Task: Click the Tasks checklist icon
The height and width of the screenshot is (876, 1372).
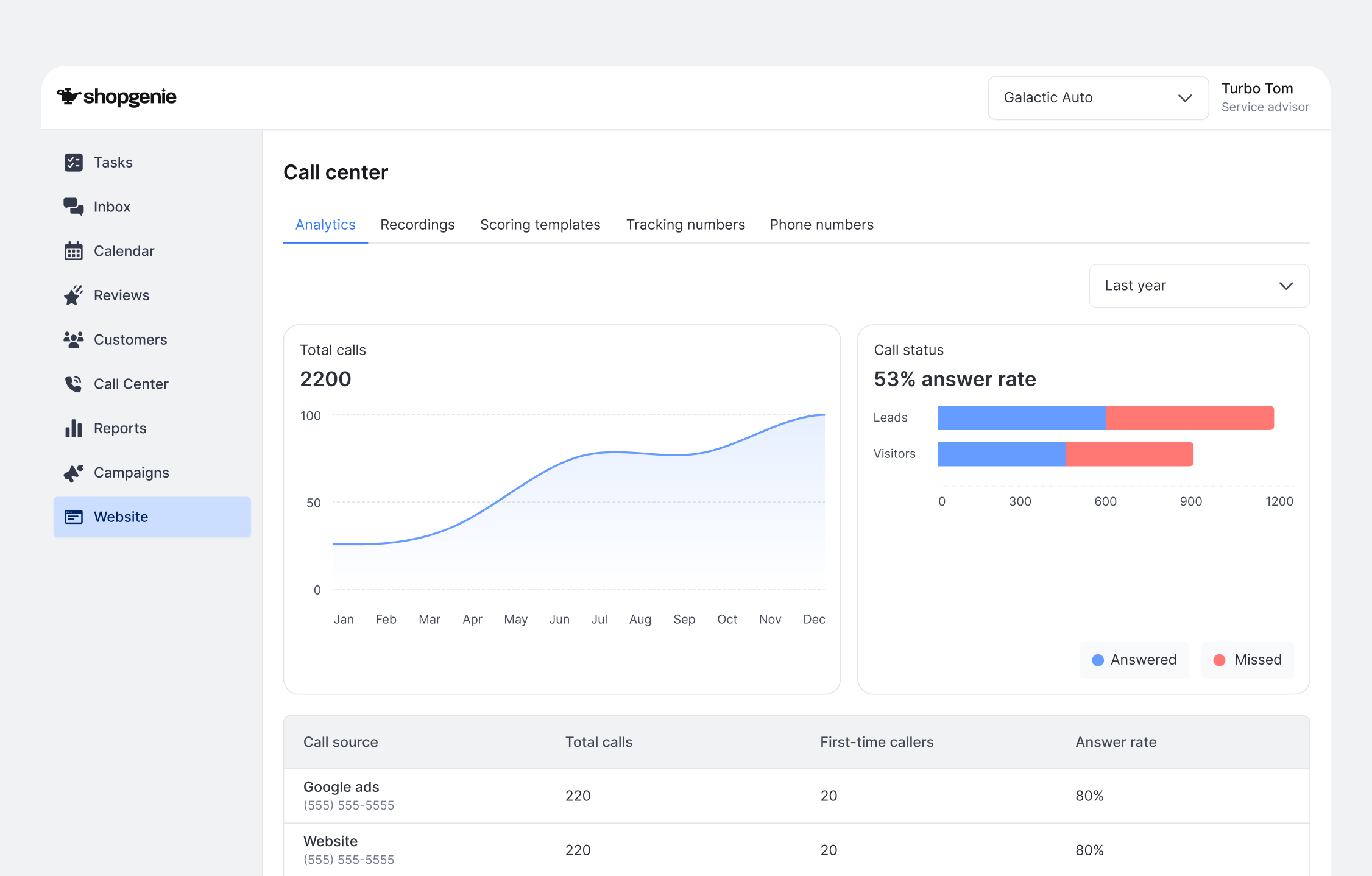Action: 73,163
